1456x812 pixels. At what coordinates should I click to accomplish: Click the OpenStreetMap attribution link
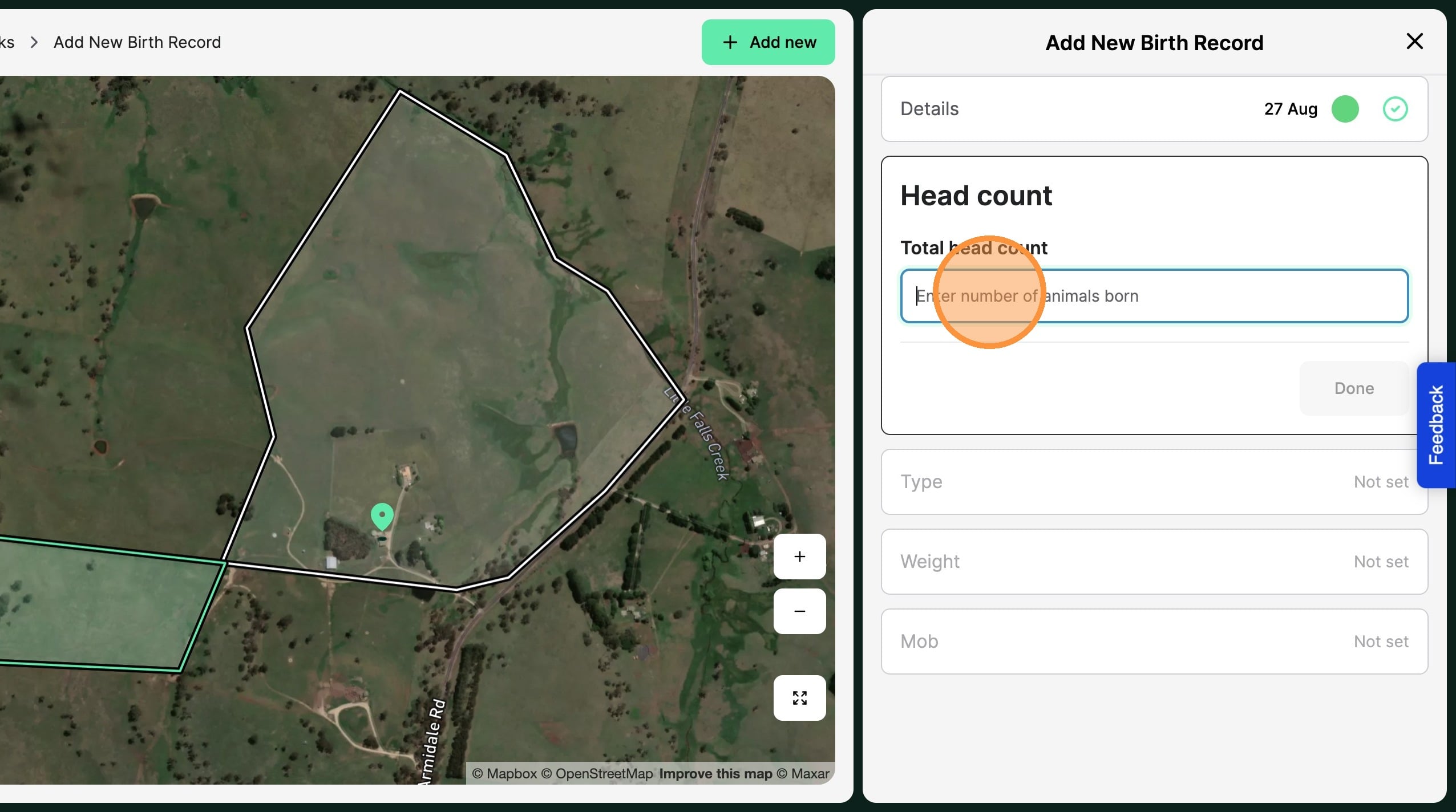[x=604, y=774]
